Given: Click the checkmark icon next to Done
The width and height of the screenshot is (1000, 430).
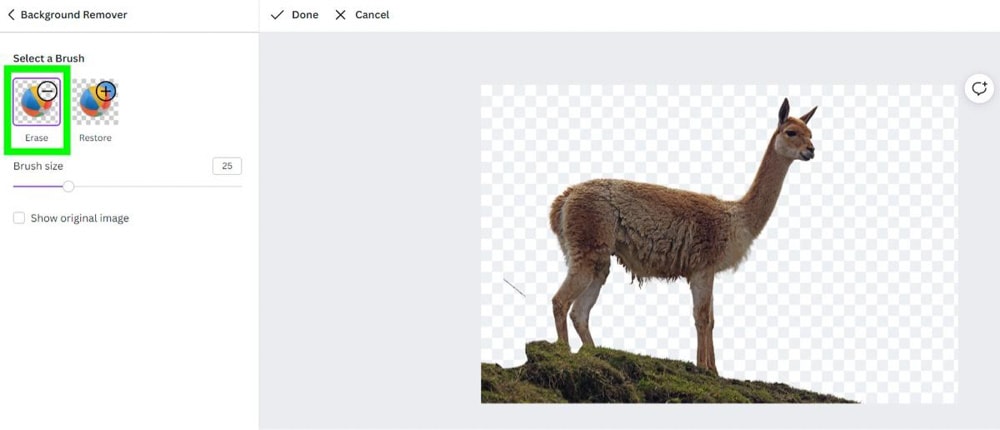Looking at the screenshot, I should tap(277, 15).
